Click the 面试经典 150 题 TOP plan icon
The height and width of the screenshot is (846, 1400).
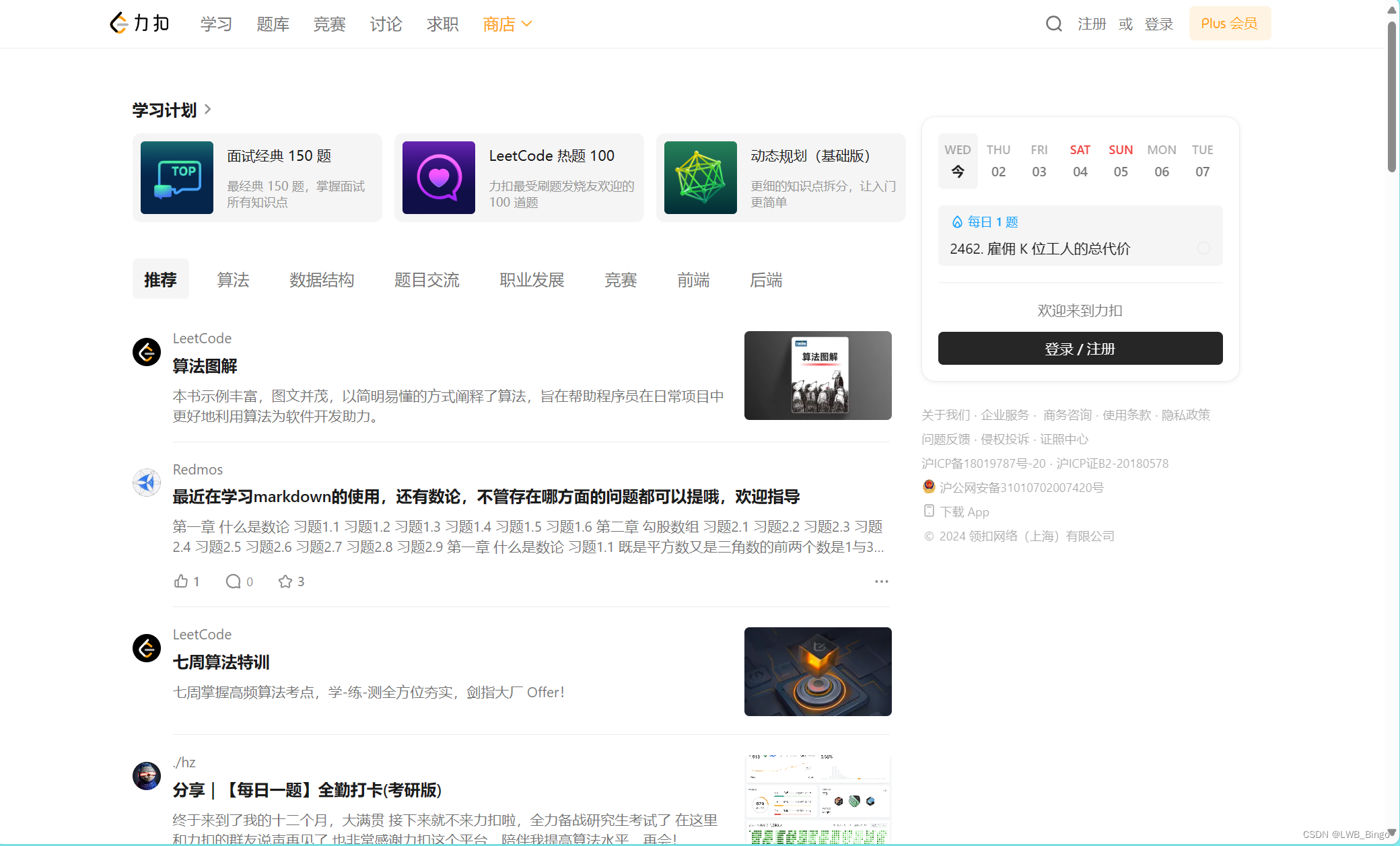coord(177,178)
